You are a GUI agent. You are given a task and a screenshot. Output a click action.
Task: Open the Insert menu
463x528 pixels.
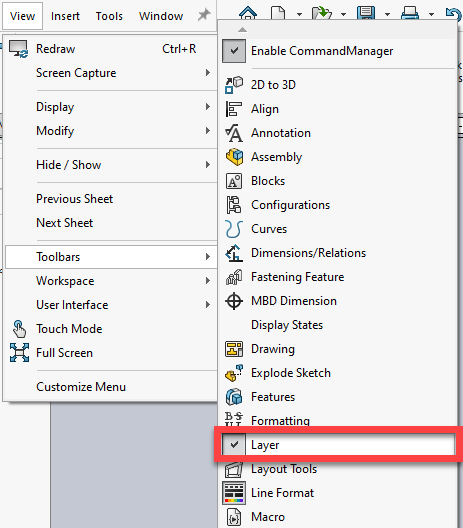pyautogui.click(x=65, y=16)
